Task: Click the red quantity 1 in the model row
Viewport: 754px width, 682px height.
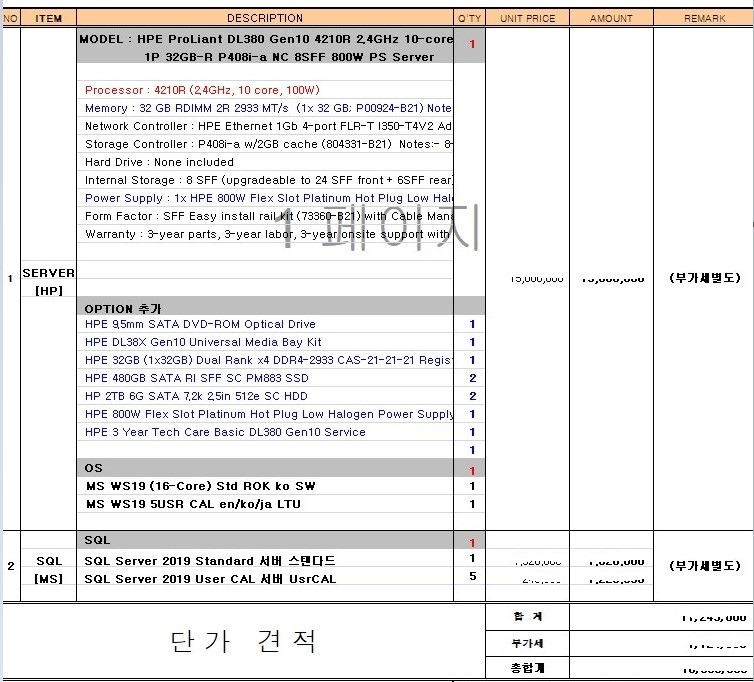Action: 472,44
